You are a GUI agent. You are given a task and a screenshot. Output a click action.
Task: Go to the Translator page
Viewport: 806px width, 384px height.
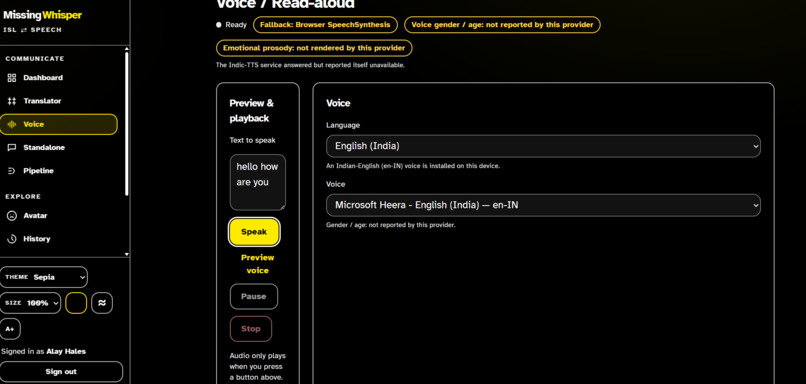(x=59, y=101)
